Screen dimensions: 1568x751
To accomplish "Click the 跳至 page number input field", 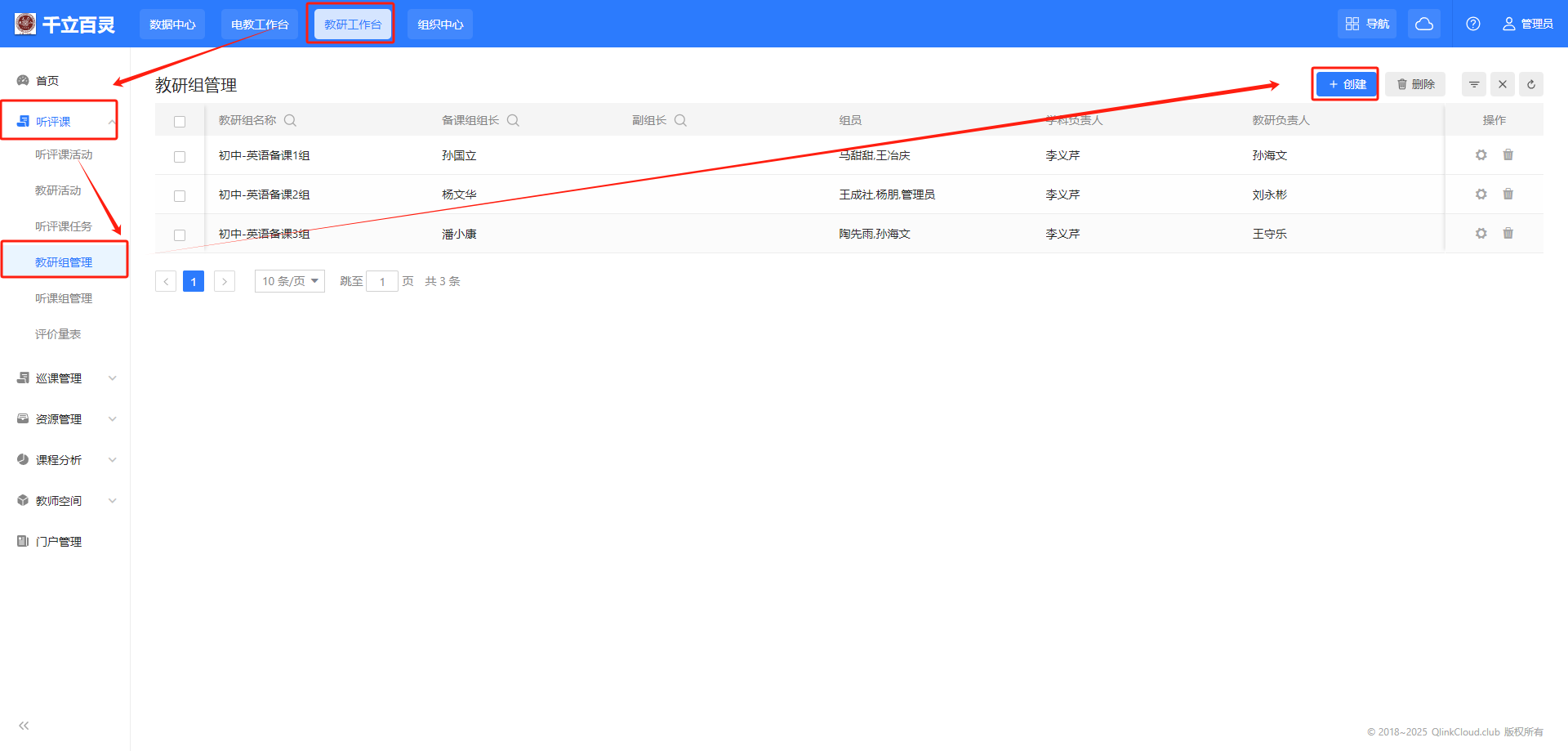I will tap(381, 282).
